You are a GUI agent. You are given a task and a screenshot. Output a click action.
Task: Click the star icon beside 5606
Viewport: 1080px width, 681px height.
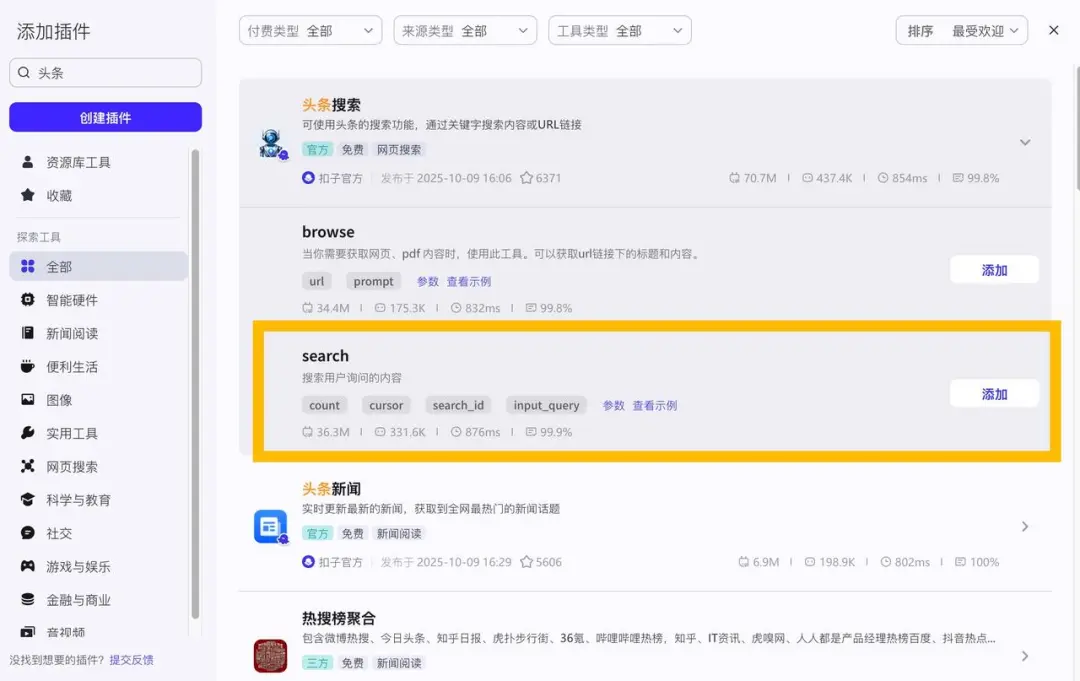526,562
